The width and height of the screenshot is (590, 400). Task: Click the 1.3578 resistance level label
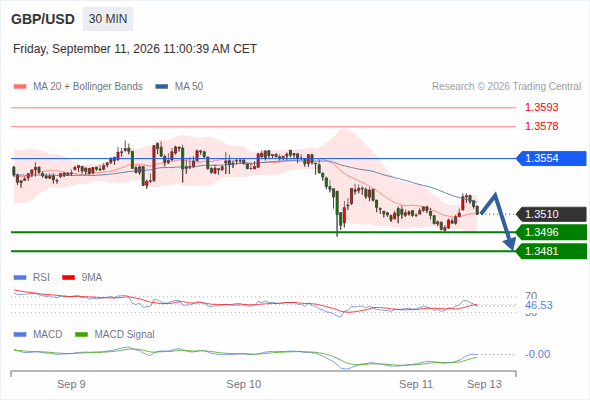click(x=541, y=126)
